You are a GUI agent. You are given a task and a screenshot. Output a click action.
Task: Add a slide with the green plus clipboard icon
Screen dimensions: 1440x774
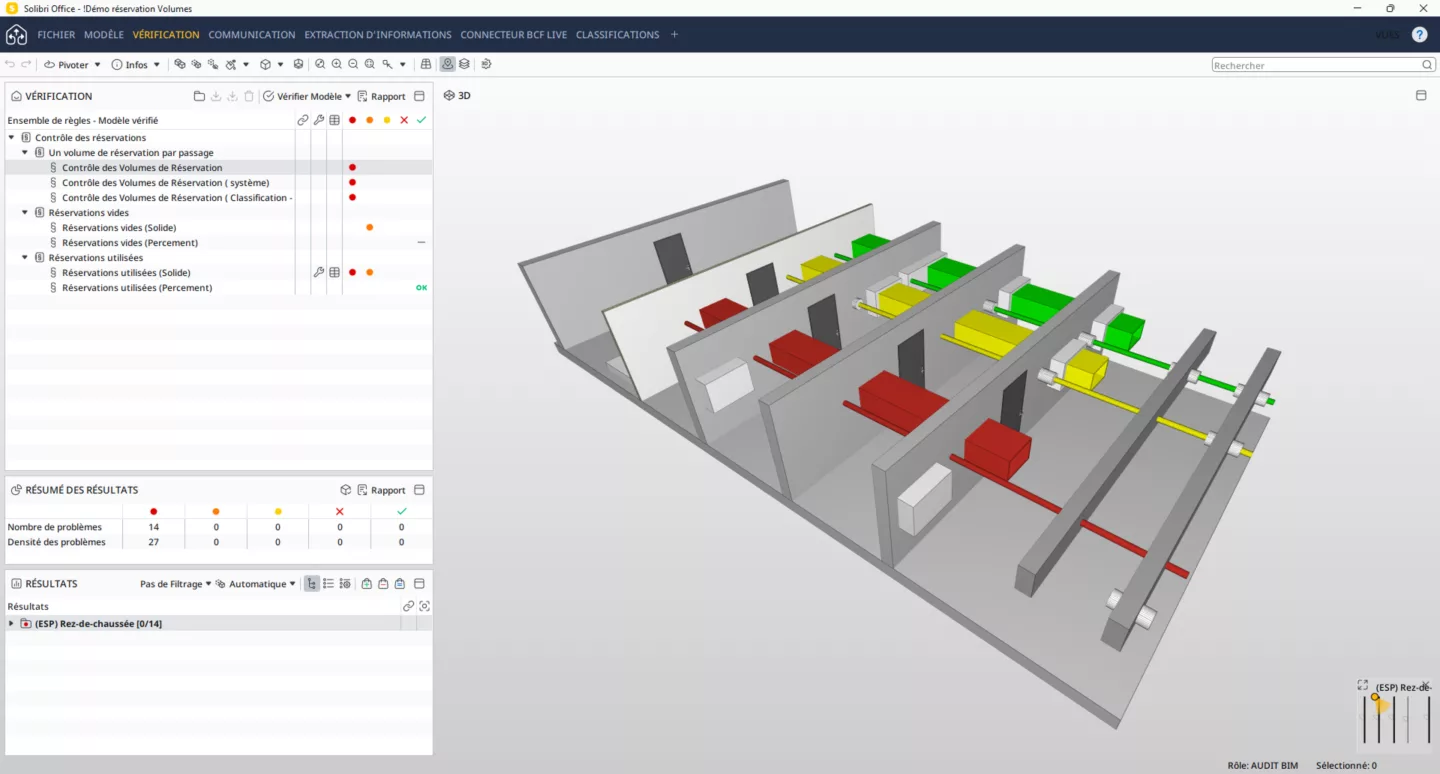367,584
